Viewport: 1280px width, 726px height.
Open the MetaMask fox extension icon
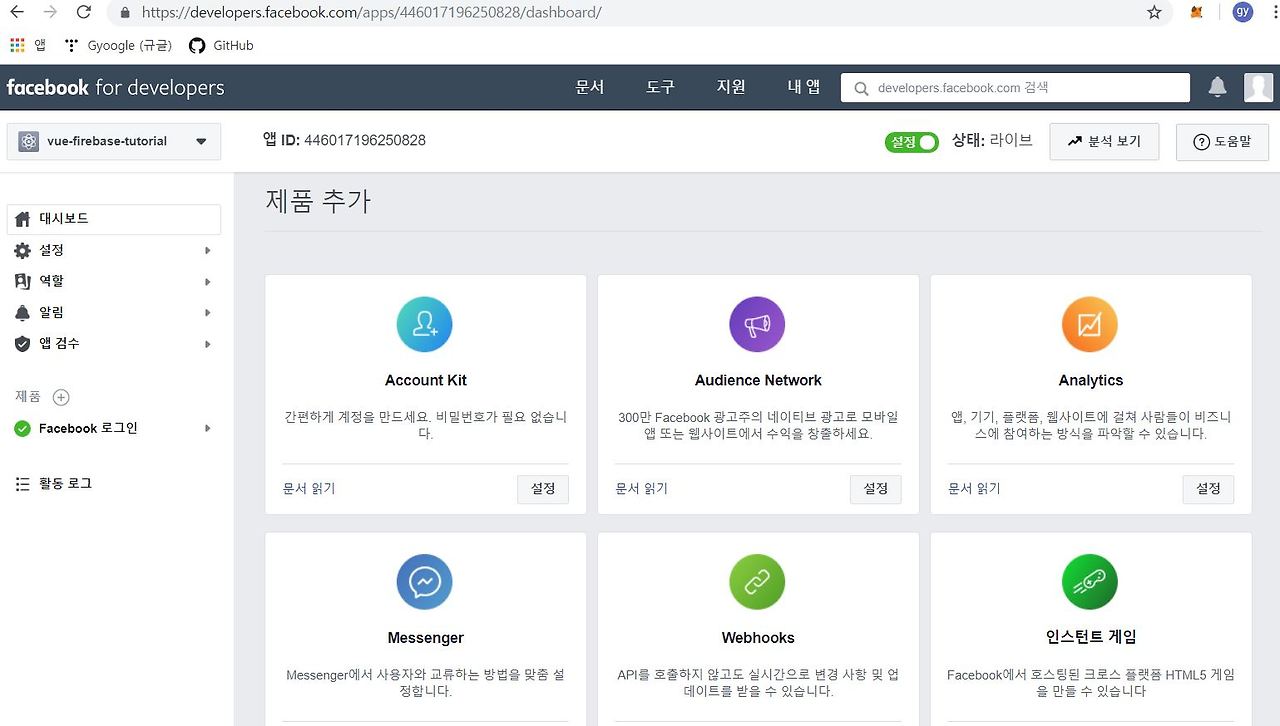1197,13
